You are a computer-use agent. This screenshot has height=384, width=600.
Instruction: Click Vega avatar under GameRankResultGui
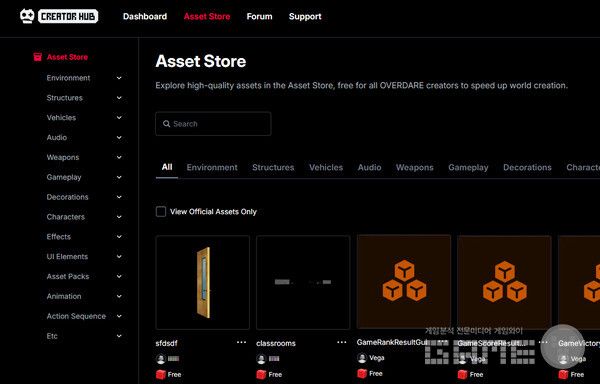tap(362, 358)
